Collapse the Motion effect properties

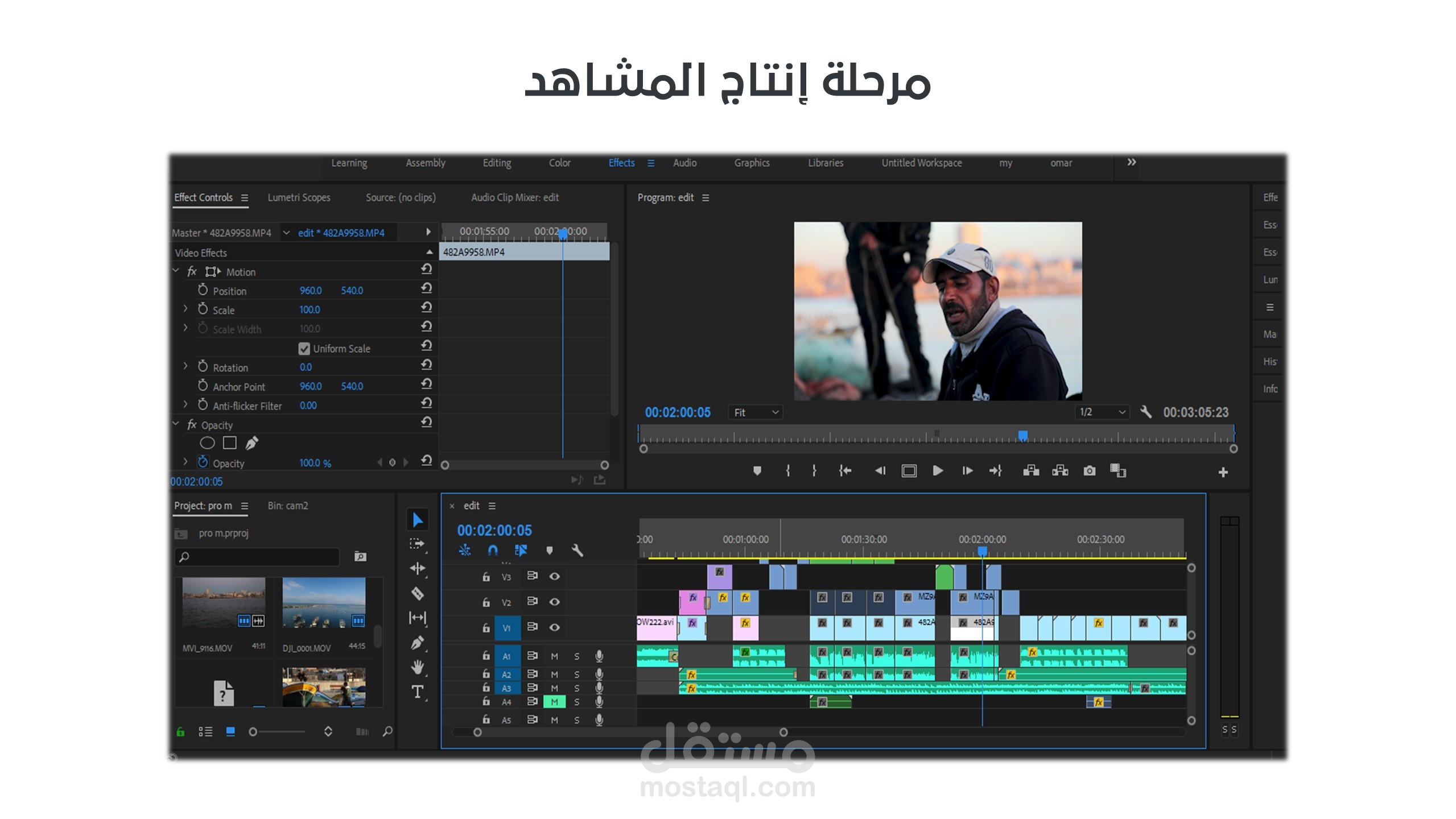pyautogui.click(x=176, y=271)
